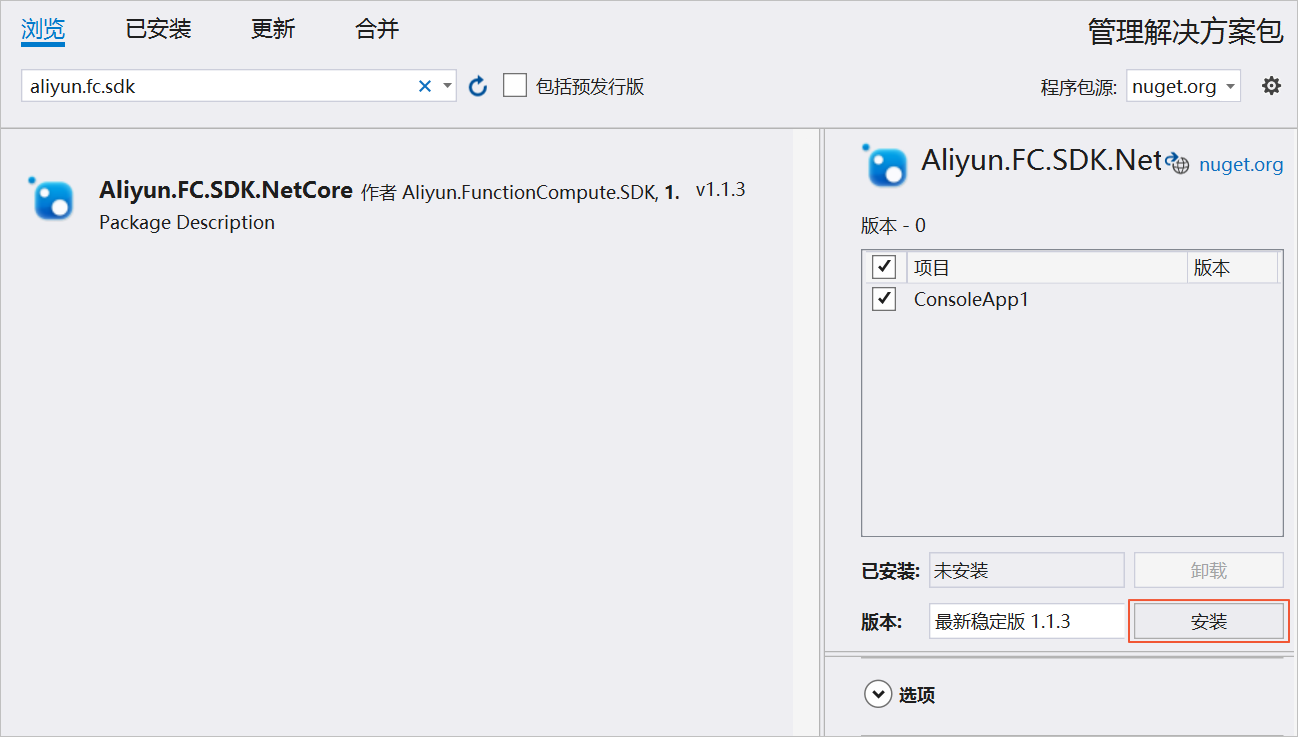Click the Uninstall button
Image resolution: width=1298 pixels, height=737 pixels.
click(x=1209, y=570)
